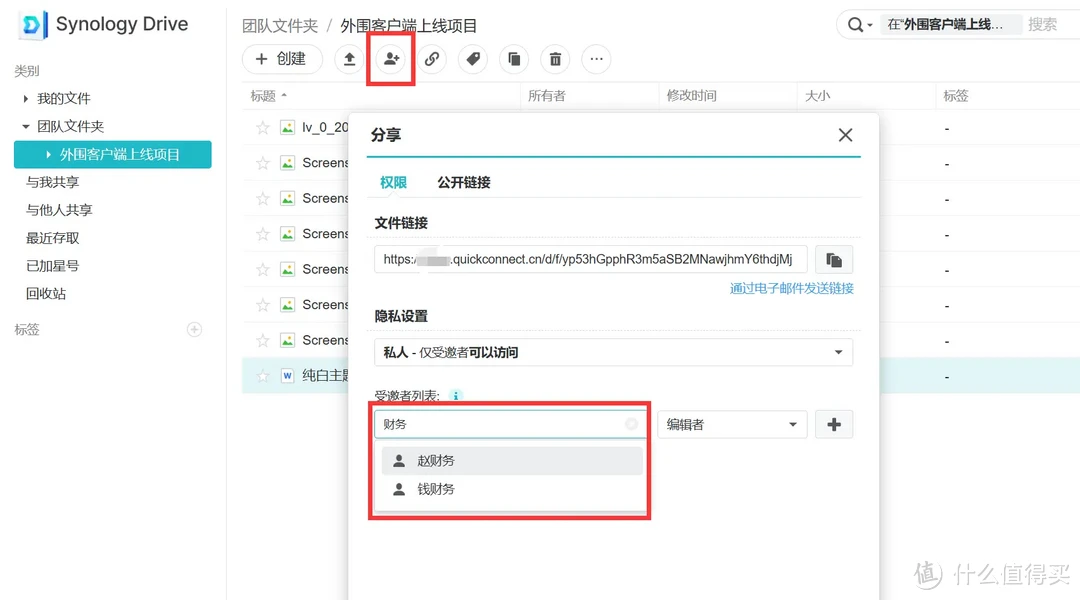Select the delete trash icon
This screenshot has height=600, width=1080.
554,59
